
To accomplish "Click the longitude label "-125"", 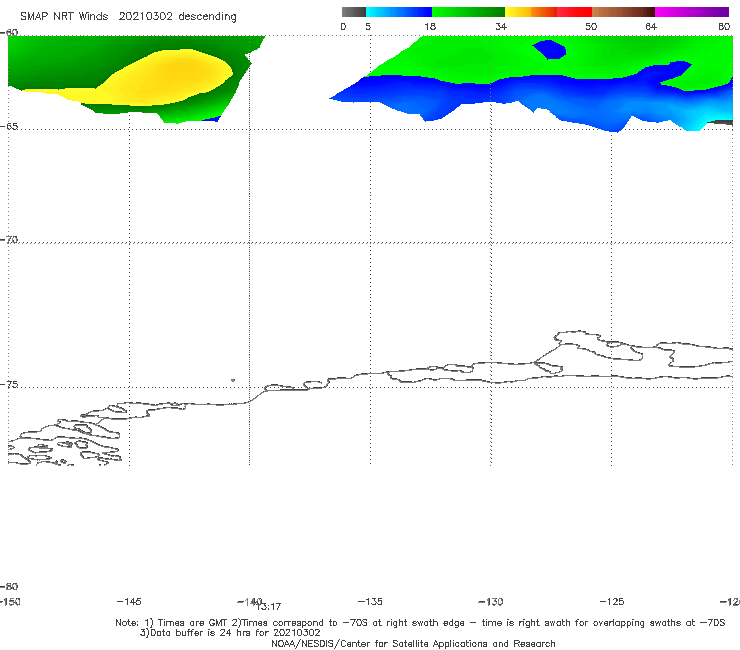I will coord(612,602).
